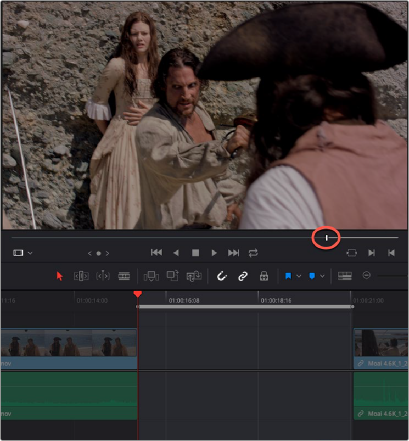Click the viewer jog bar playhead marker
The width and height of the screenshot is (409, 441).
(327, 238)
